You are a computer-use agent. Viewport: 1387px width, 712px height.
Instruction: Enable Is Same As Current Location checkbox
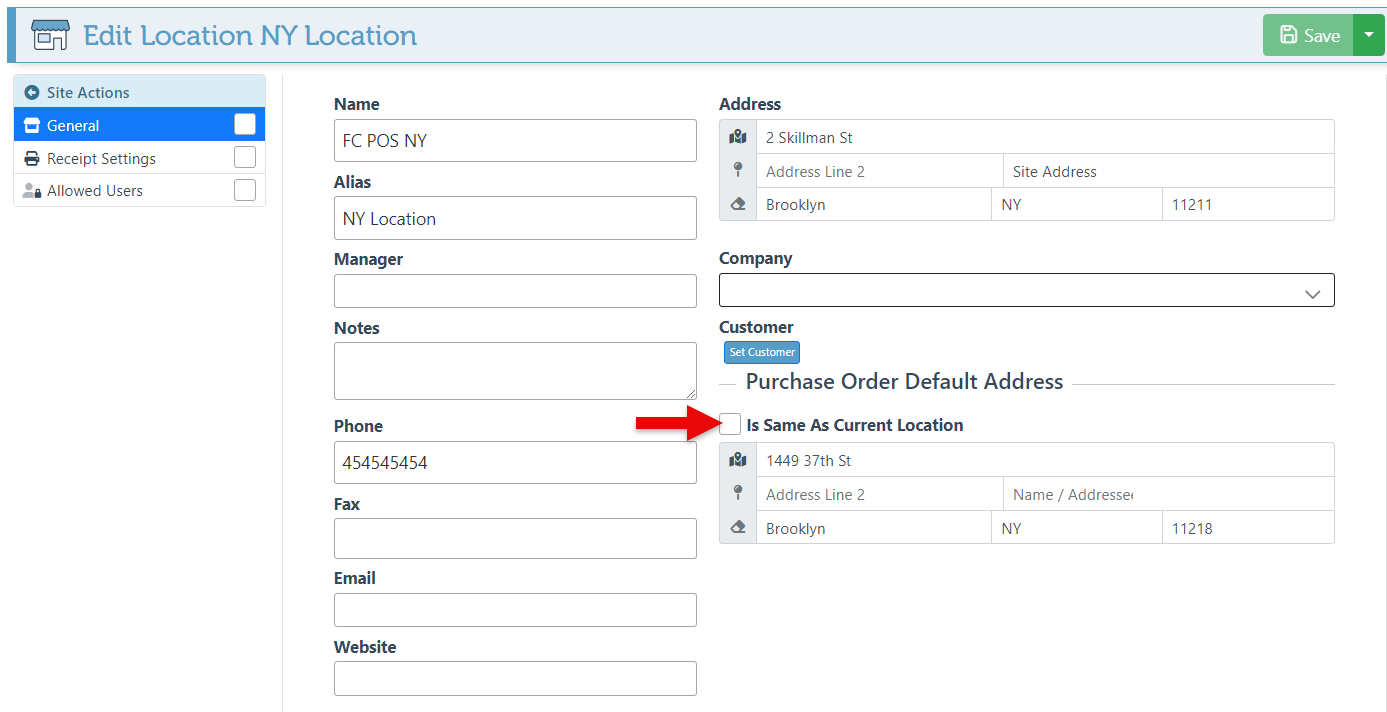731,424
